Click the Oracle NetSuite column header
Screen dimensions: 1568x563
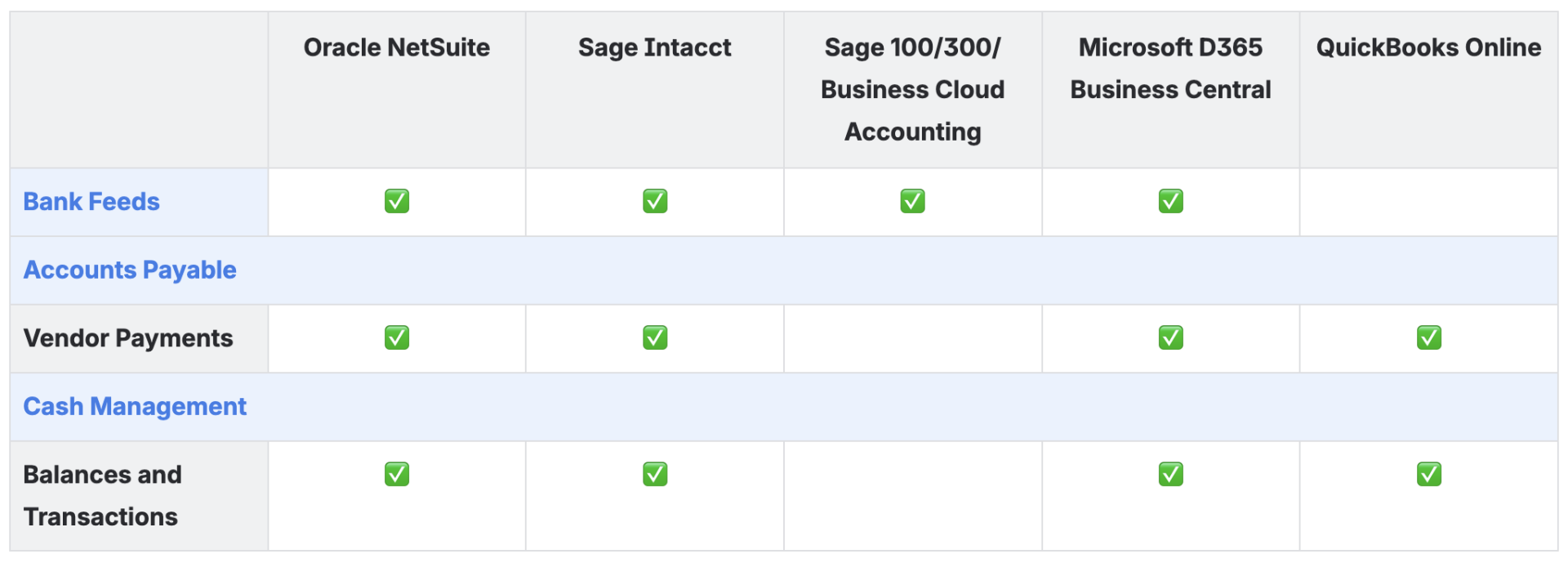coord(397,48)
